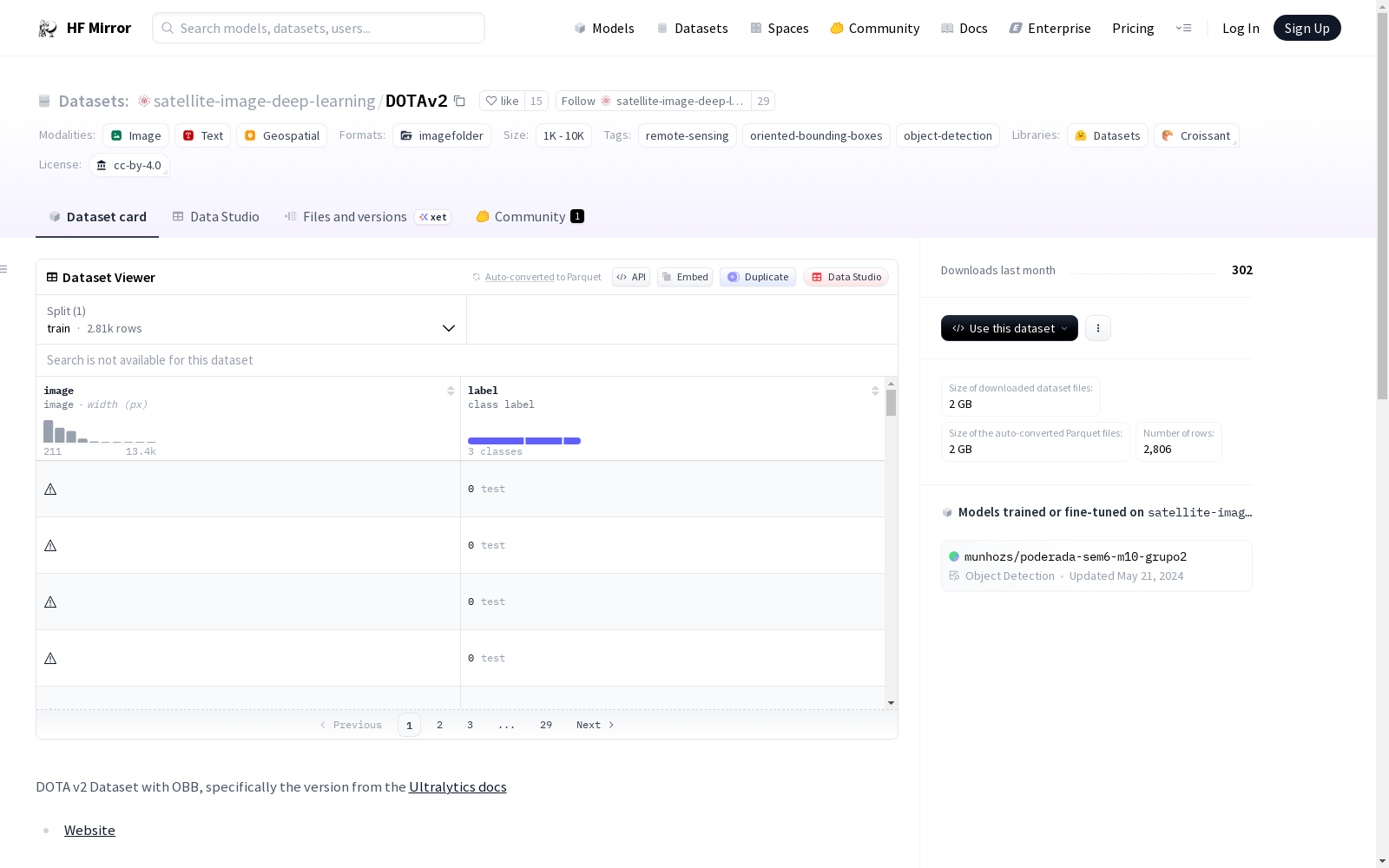Open the Datasets menu
1389x868 pixels.
(x=692, y=28)
